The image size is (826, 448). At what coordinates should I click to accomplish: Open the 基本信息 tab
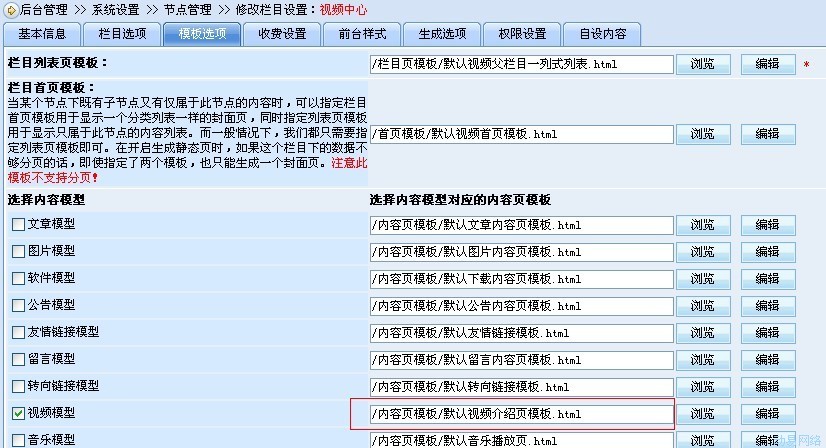[x=40, y=34]
